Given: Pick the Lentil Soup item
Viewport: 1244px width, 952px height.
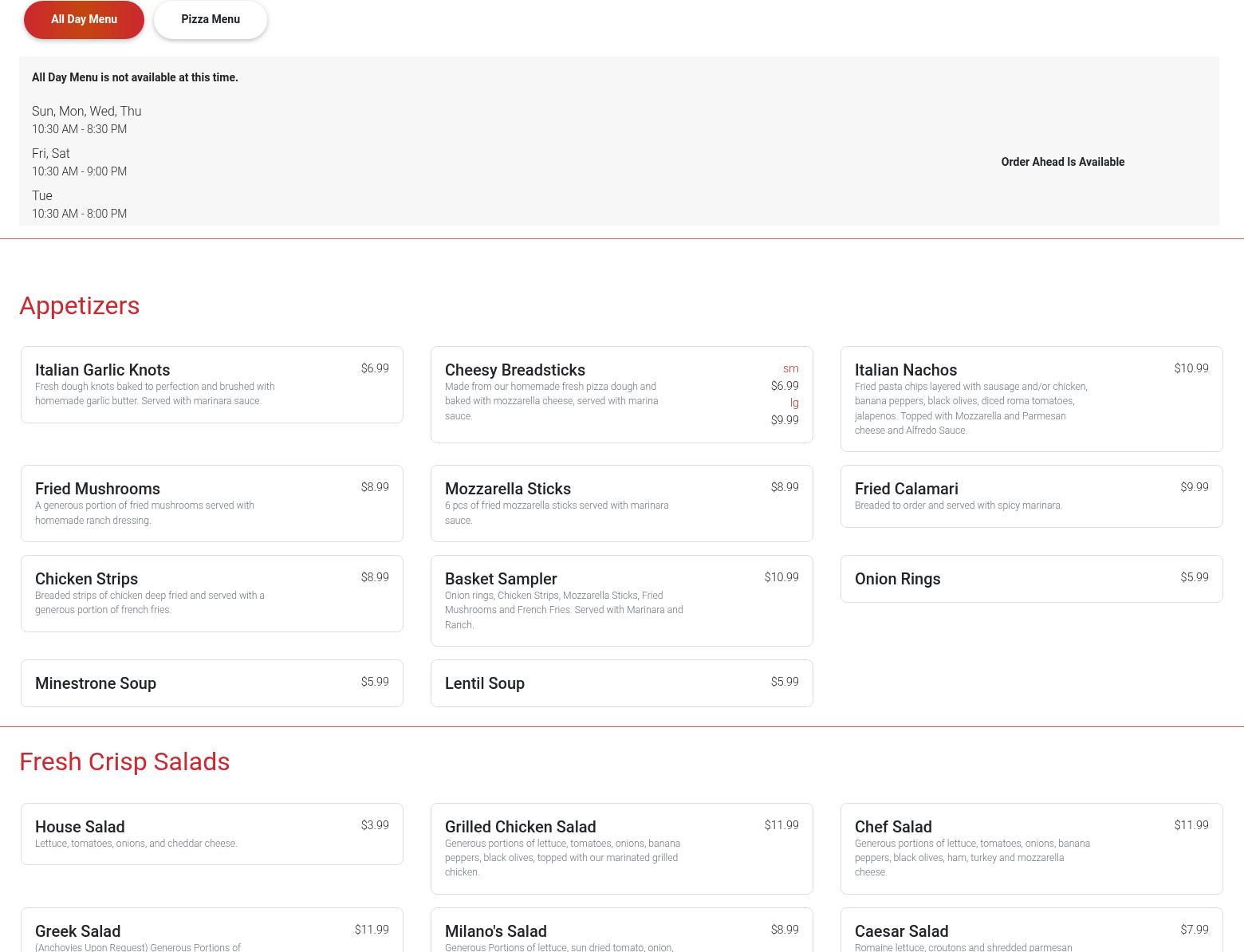Looking at the screenshot, I should coord(621,683).
